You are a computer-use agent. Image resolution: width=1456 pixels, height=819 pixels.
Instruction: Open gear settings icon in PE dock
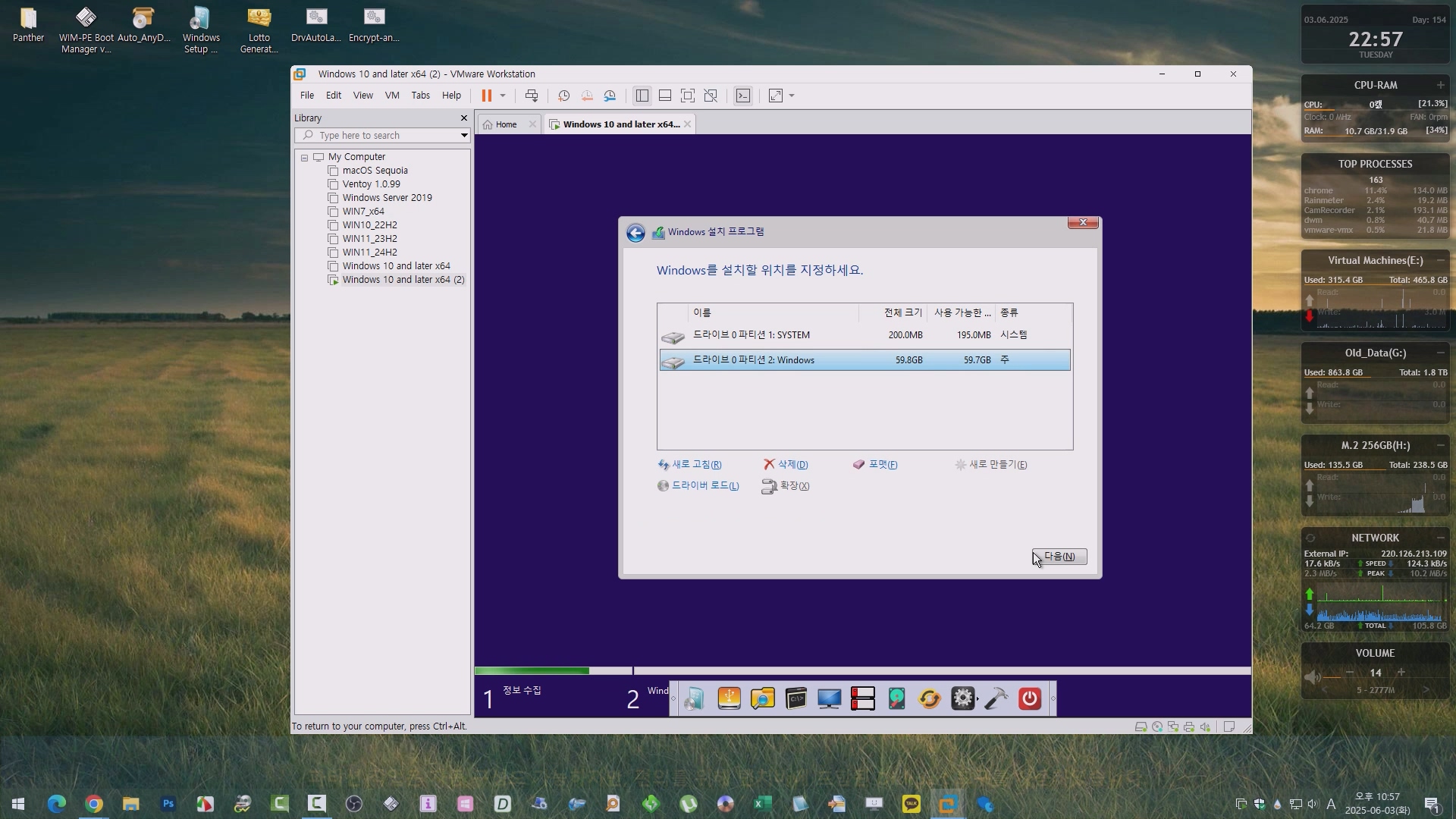click(x=963, y=698)
